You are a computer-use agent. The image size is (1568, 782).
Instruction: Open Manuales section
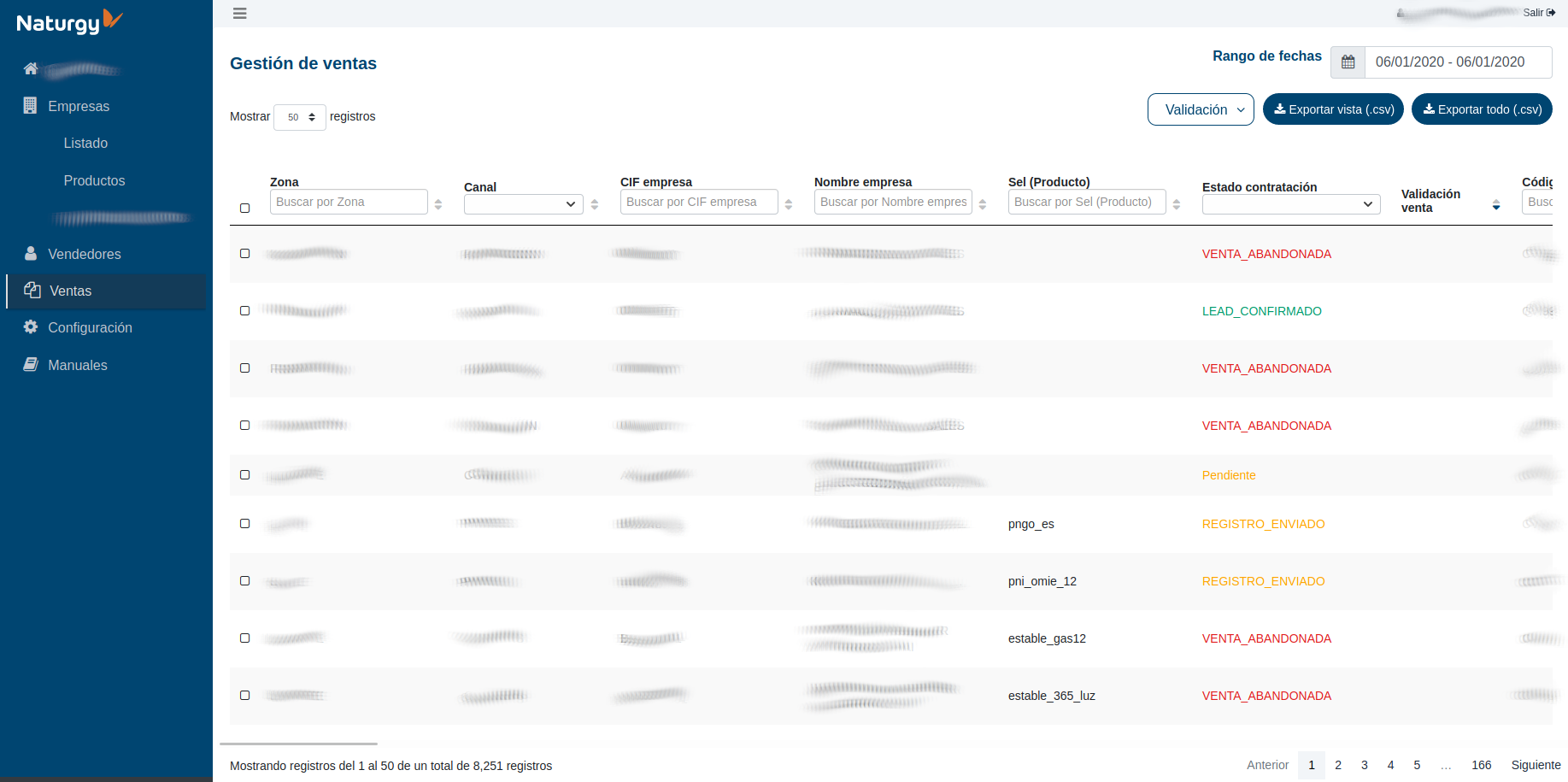click(x=78, y=365)
